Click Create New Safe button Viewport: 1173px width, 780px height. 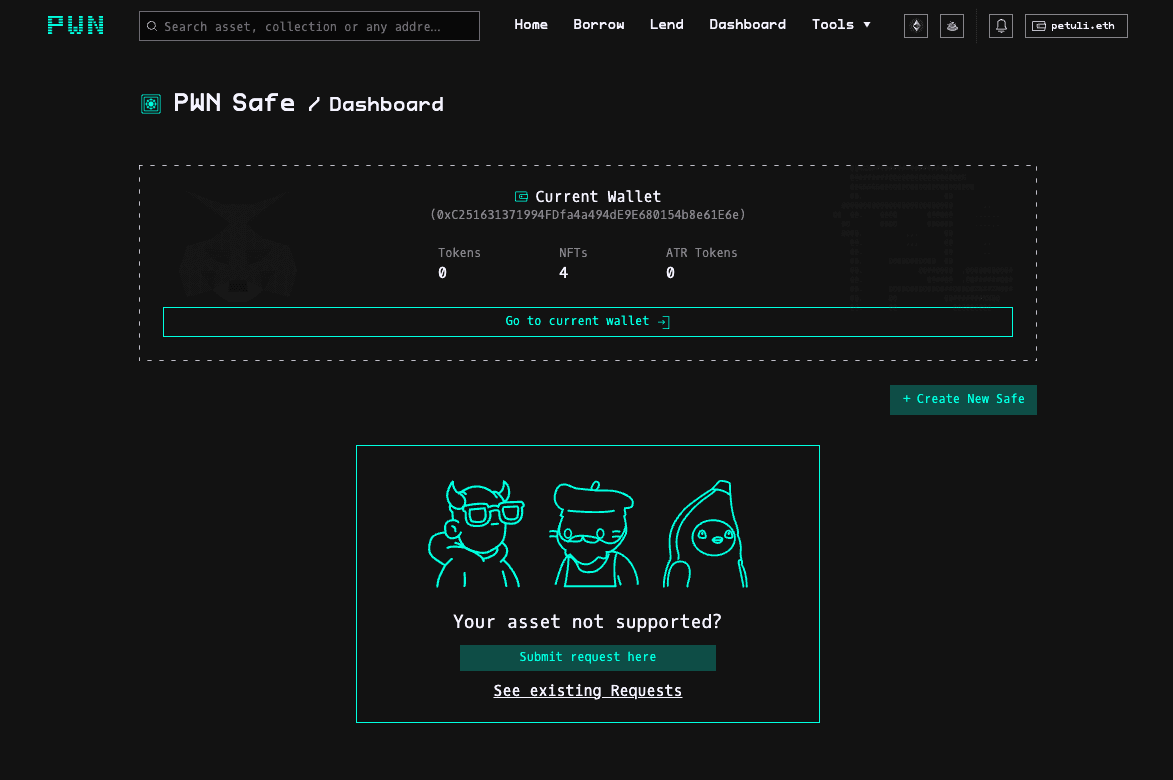click(963, 399)
